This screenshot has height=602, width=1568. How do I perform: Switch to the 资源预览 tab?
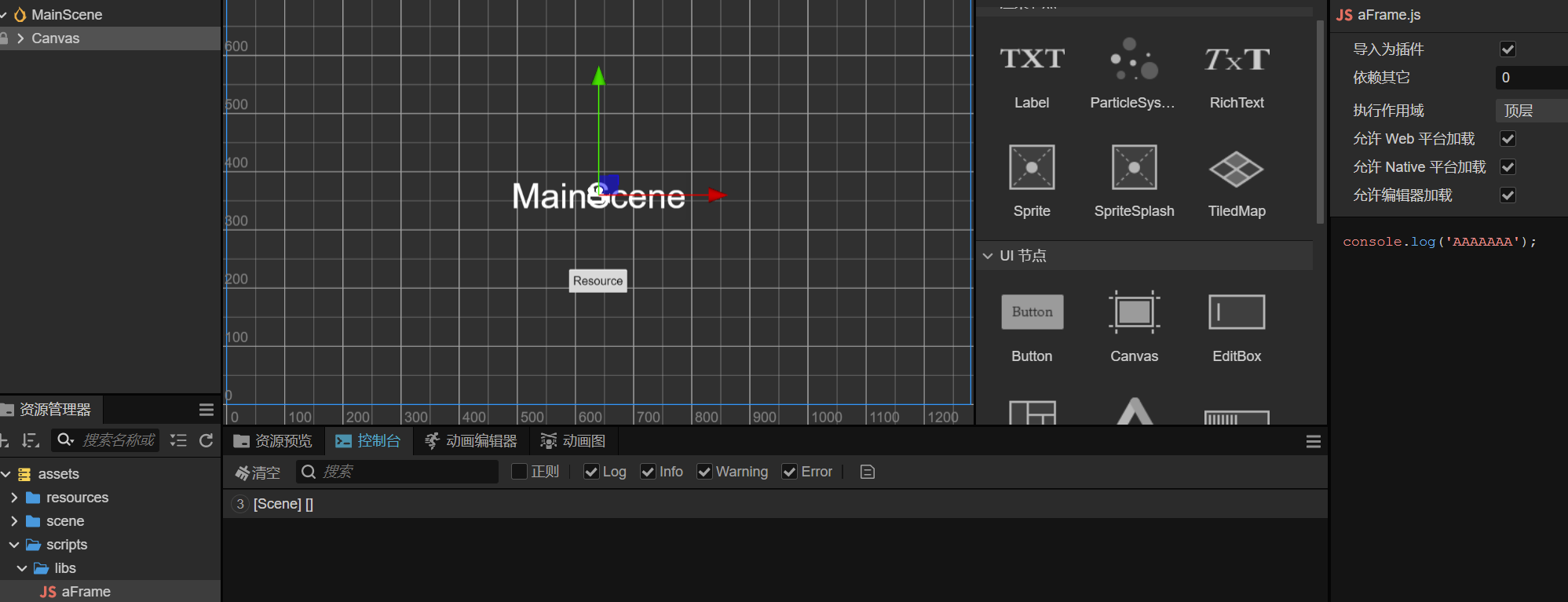coord(273,441)
